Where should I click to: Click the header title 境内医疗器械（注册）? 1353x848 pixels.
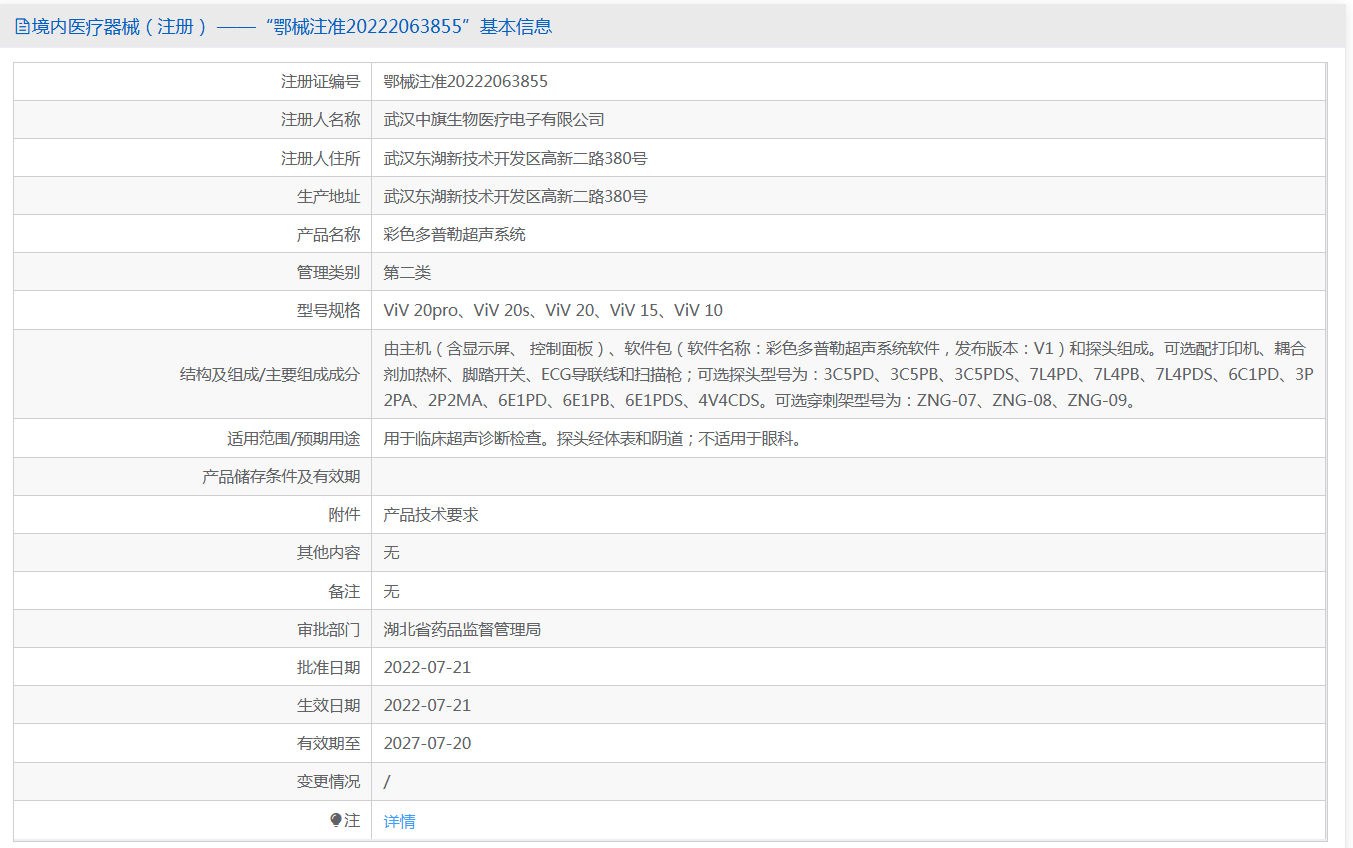coord(120,27)
